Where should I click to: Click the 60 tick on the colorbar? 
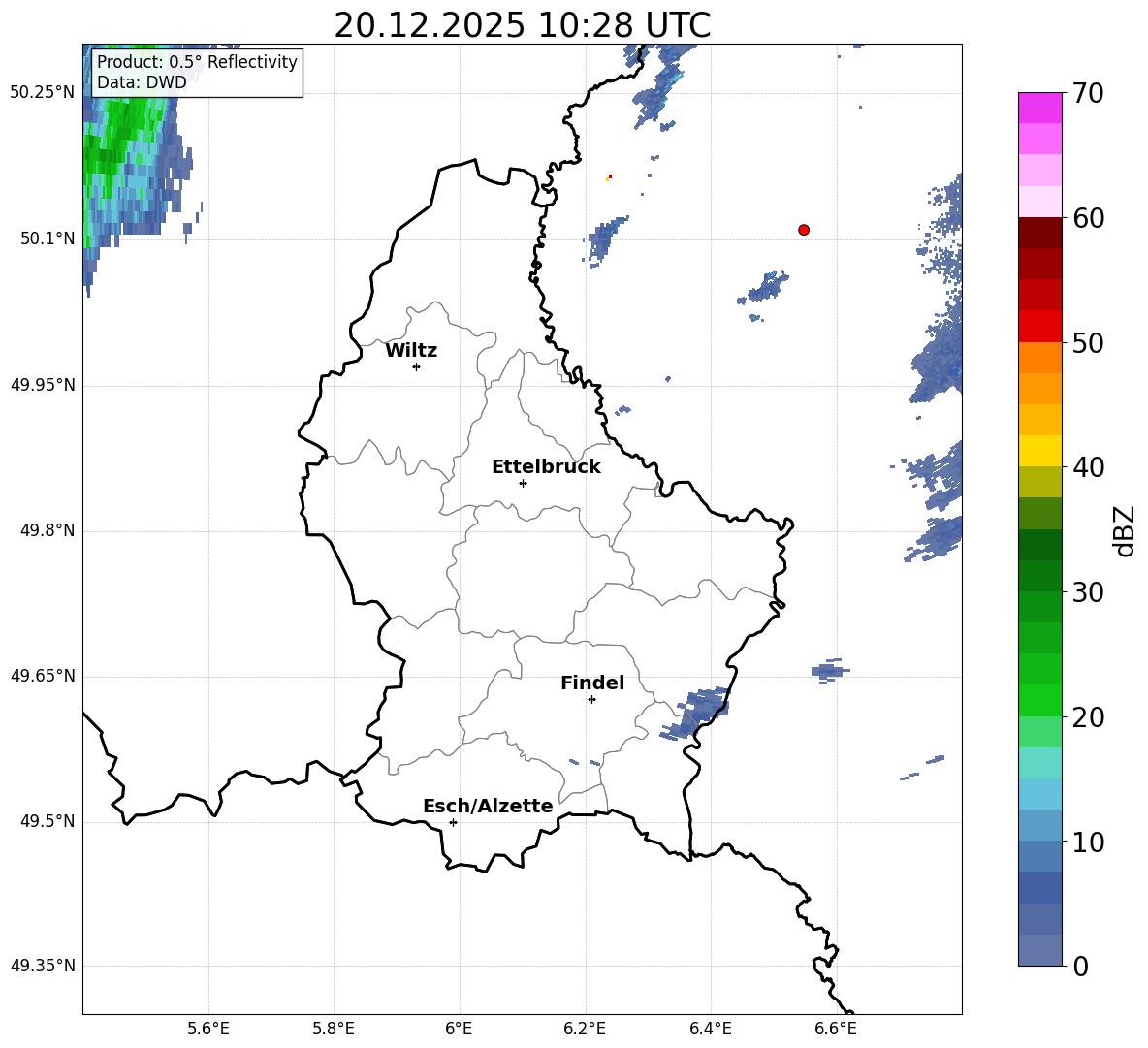1088,218
